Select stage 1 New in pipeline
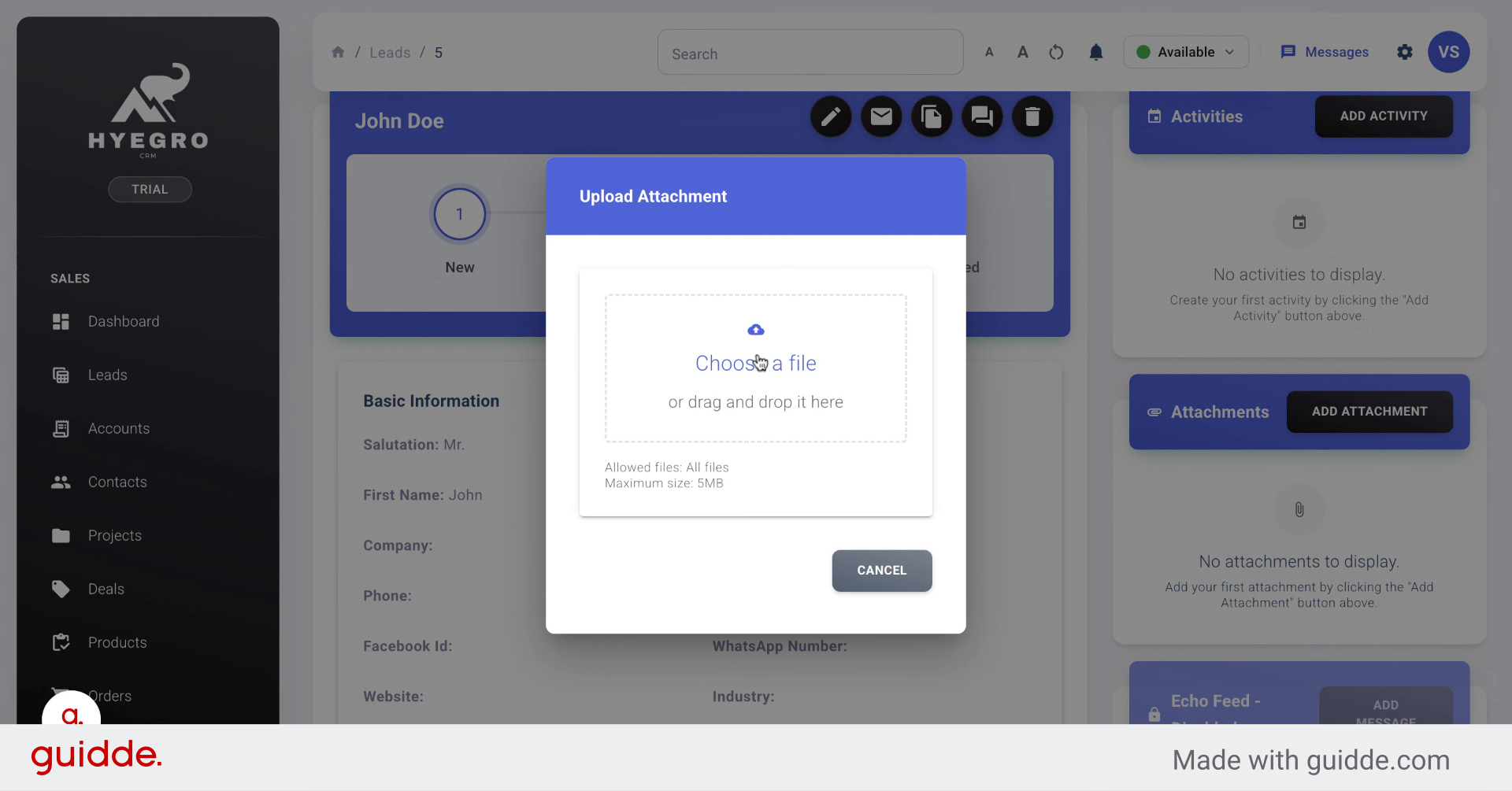Image resolution: width=1512 pixels, height=791 pixels. [460, 214]
